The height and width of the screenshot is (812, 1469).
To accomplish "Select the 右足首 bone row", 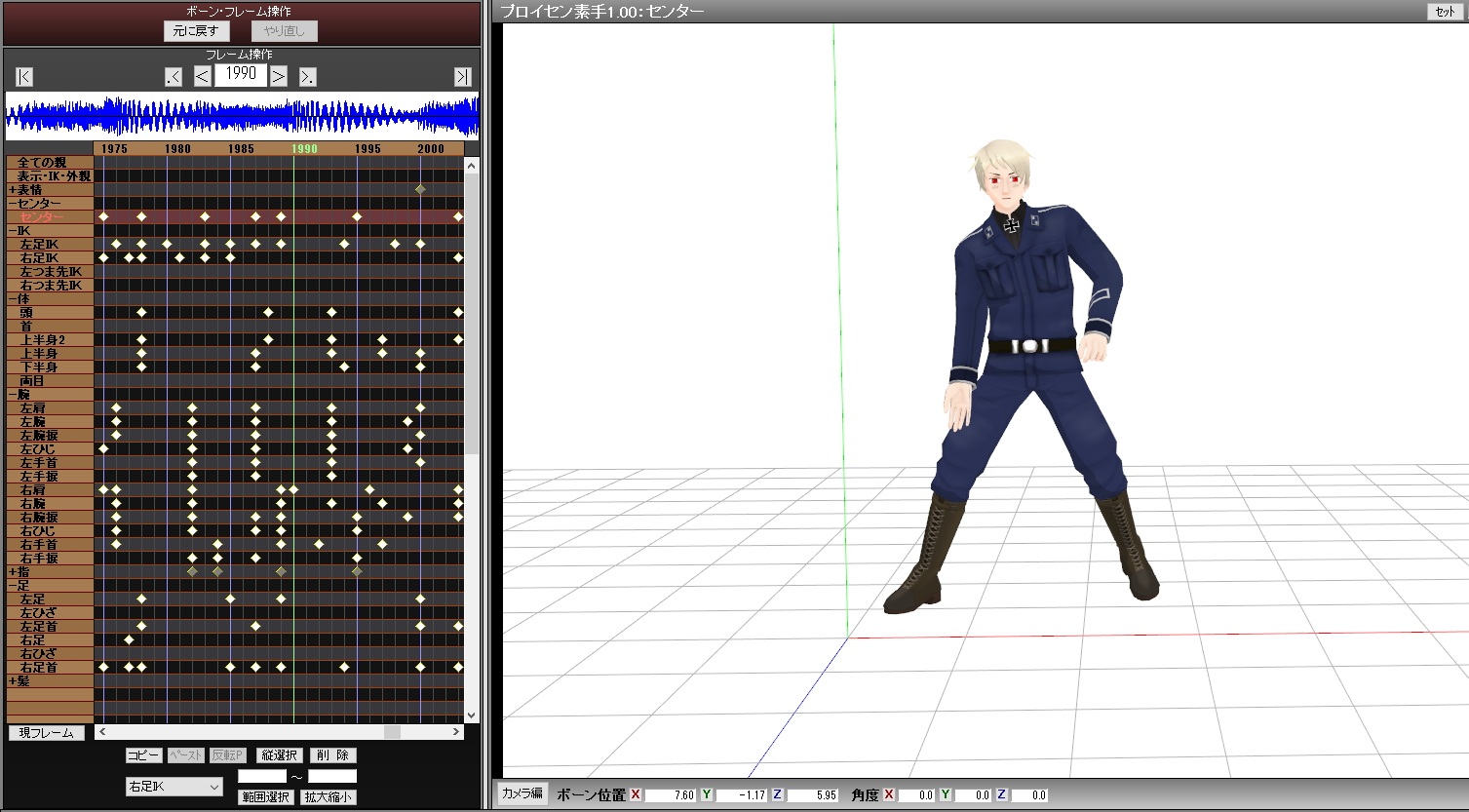I will pos(50,667).
